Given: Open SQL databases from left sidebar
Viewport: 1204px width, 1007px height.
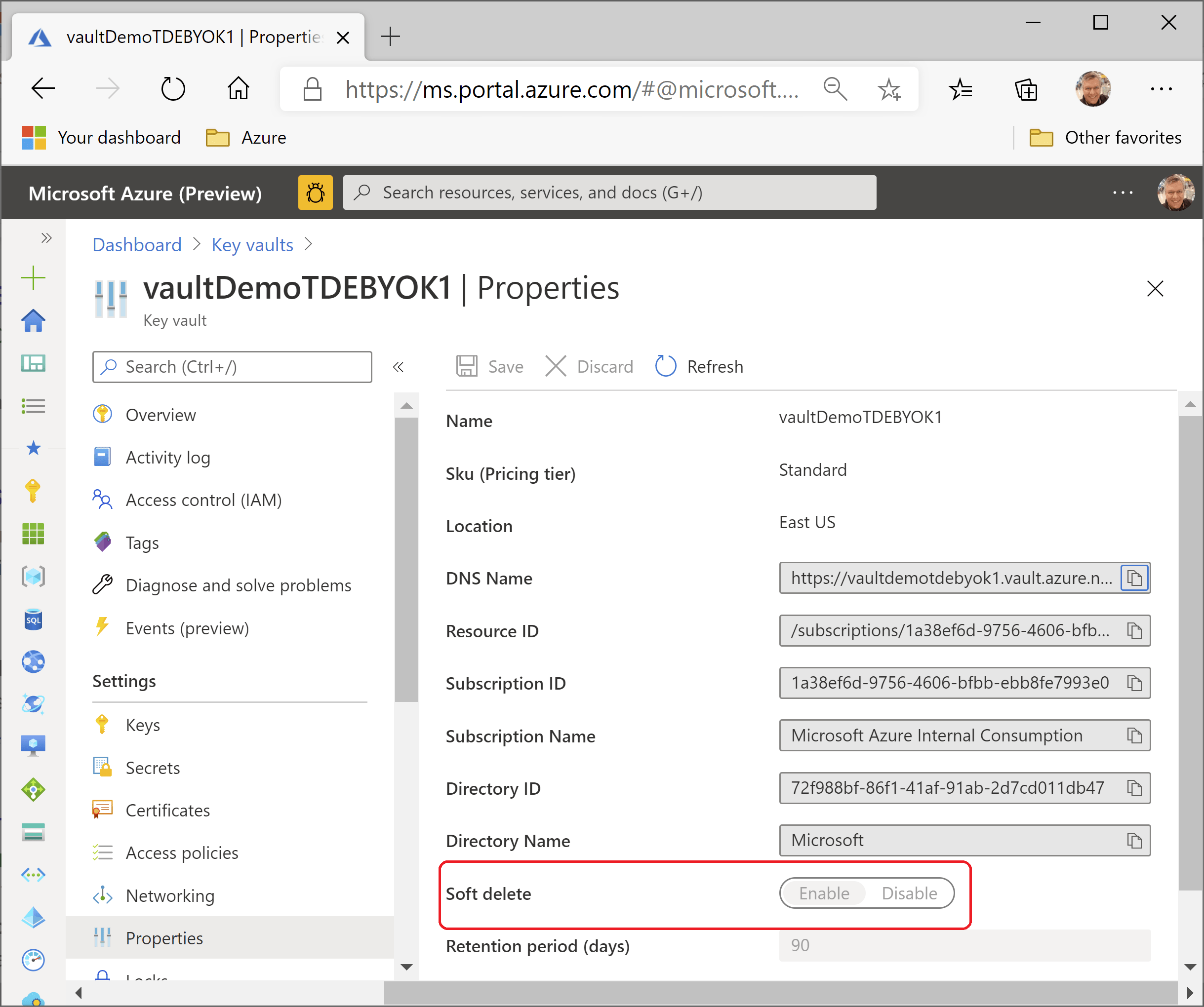Looking at the screenshot, I should tap(33, 620).
